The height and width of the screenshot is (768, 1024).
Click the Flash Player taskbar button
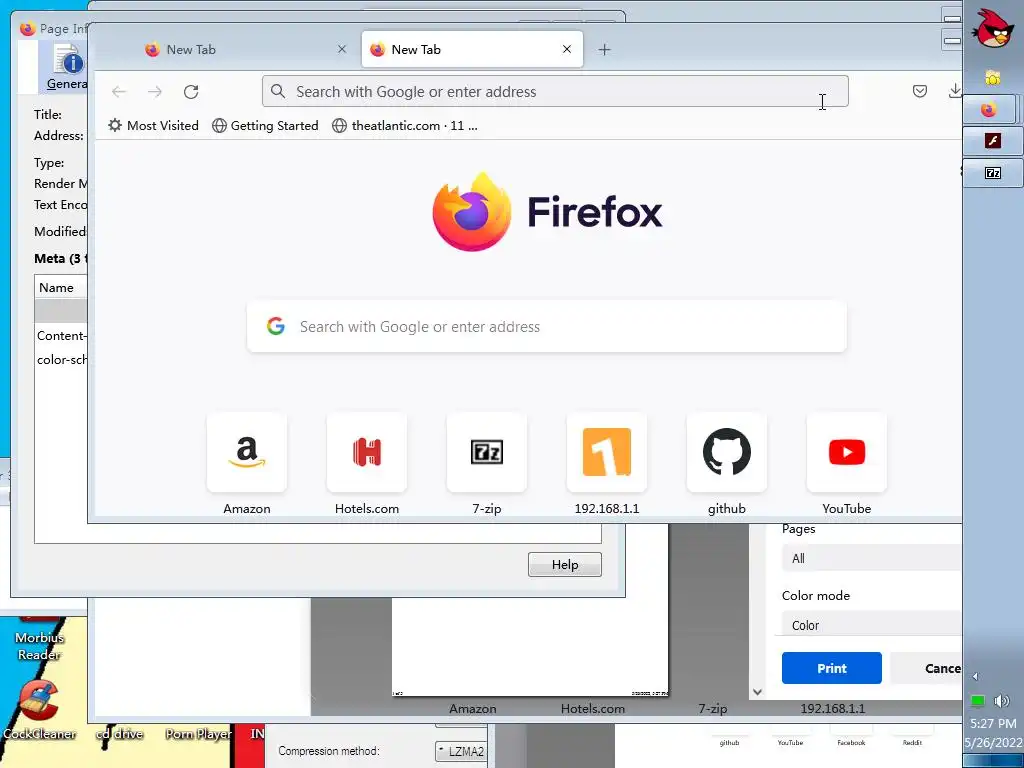(x=993, y=140)
